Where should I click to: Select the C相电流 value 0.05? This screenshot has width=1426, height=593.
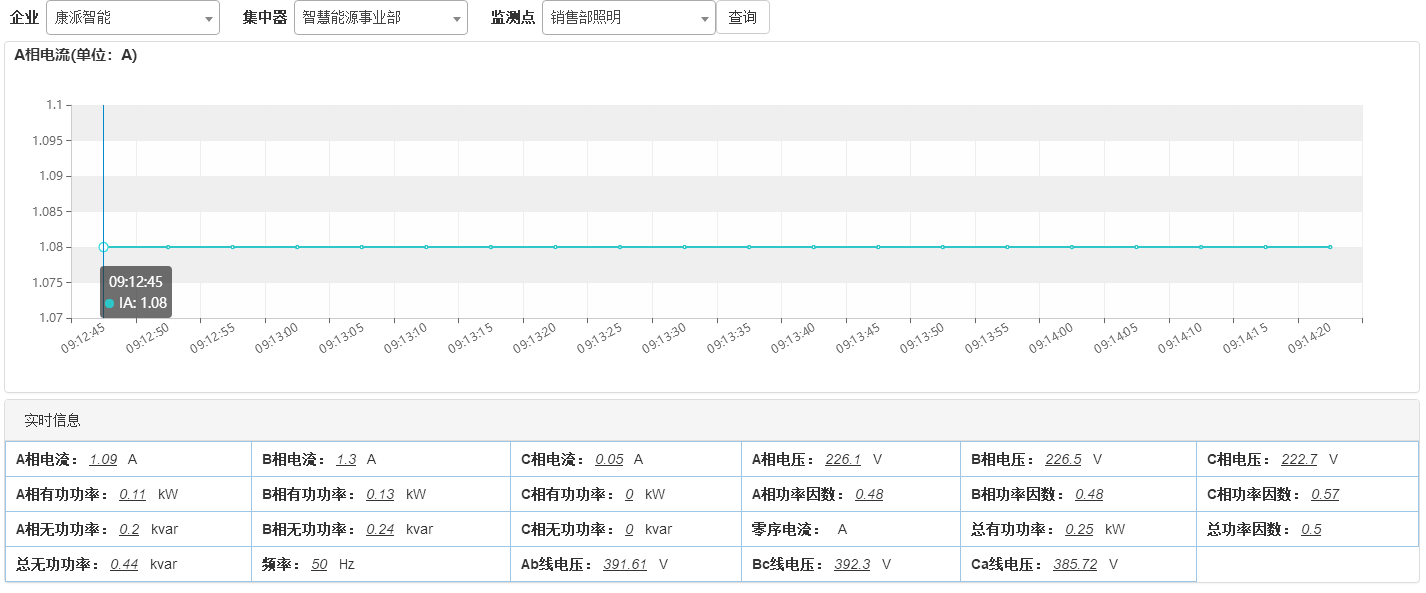[609, 459]
